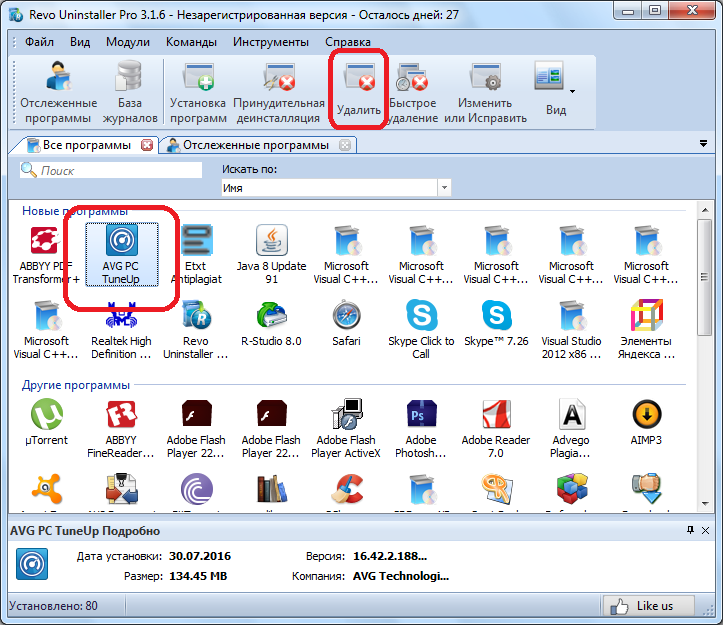Select AVG PC TuneUp program icon
723x625 pixels.
121,255
